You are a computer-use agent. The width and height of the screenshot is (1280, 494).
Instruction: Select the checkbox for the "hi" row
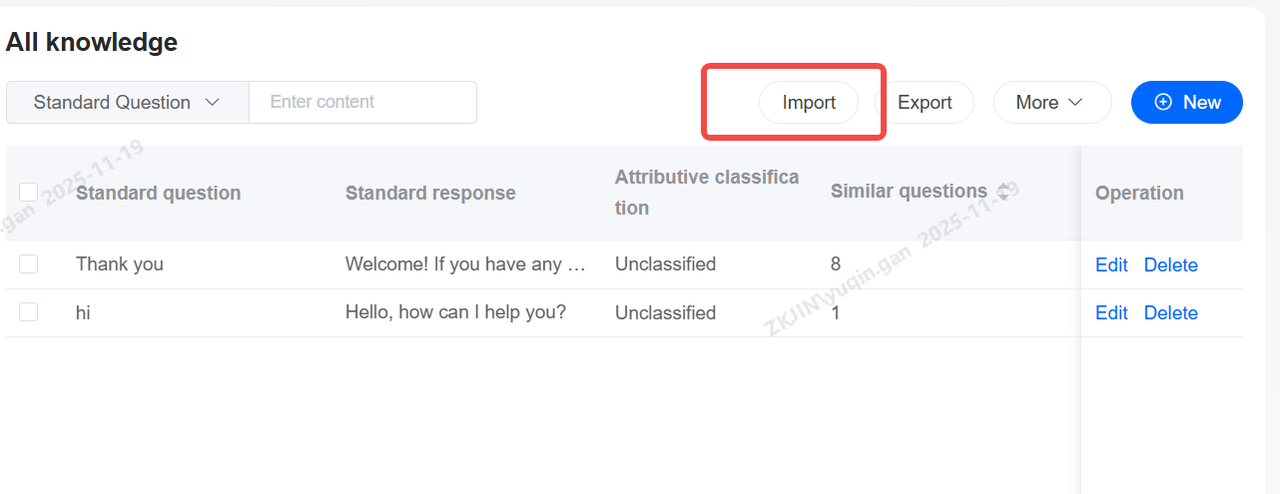(x=29, y=312)
